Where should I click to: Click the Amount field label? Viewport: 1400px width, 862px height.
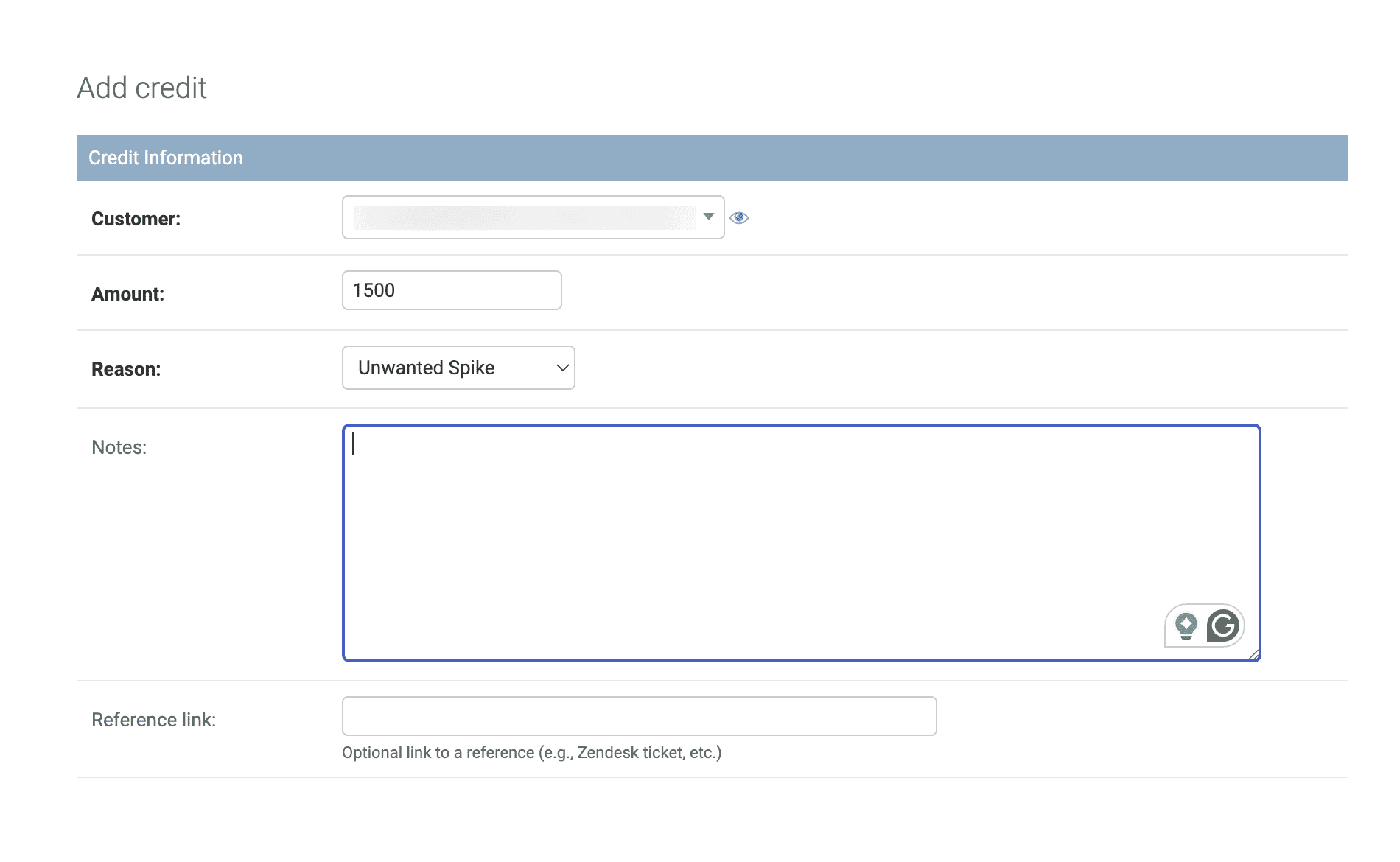(127, 293)
